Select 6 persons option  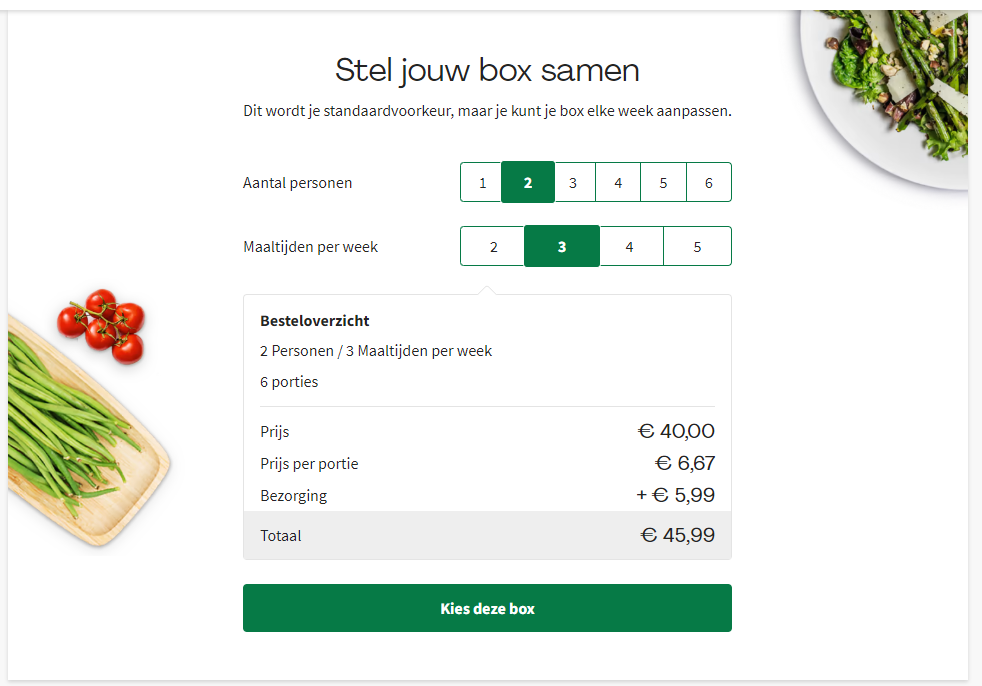709,183
